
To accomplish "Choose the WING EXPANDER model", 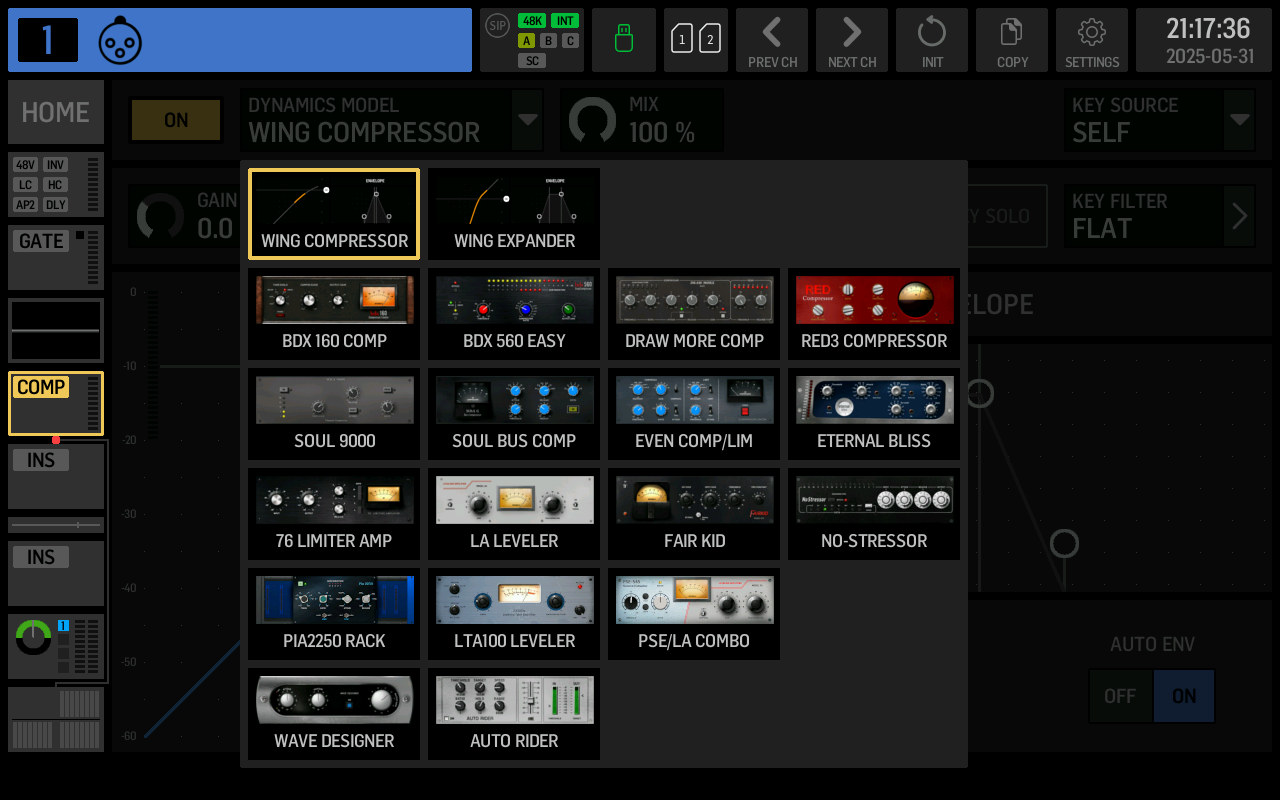I will pyautogui.click(x=514, y=214).
